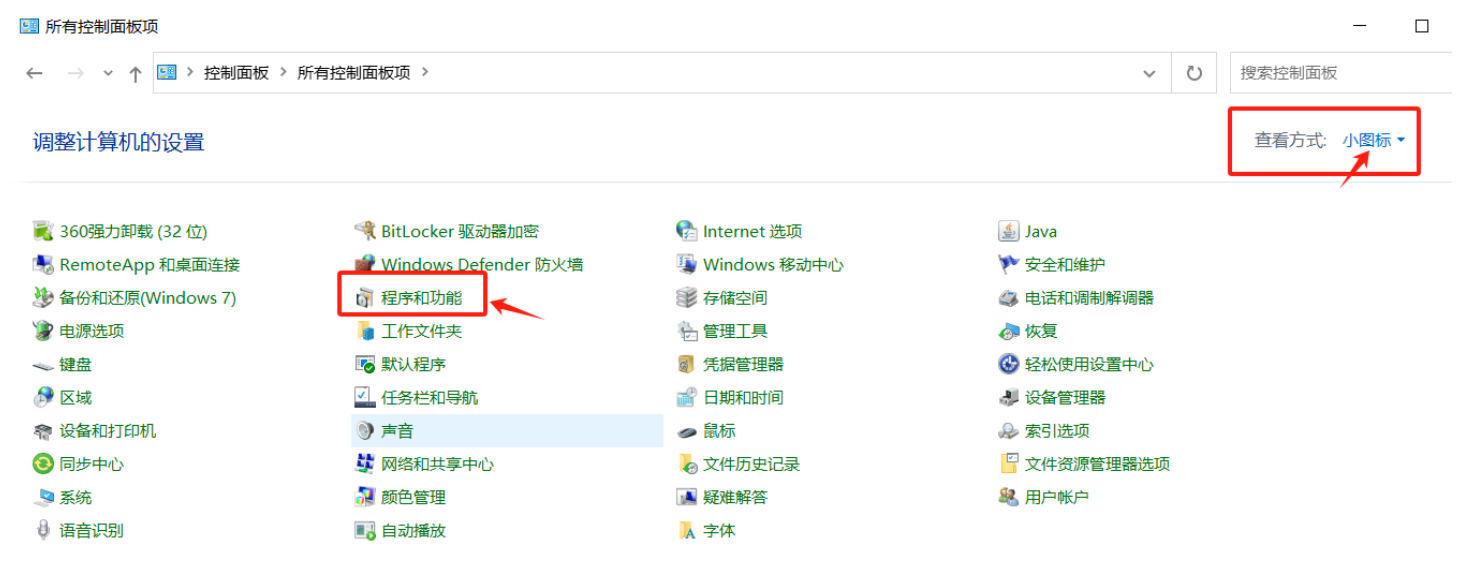Click the 360强力卸载 icon

43,232
